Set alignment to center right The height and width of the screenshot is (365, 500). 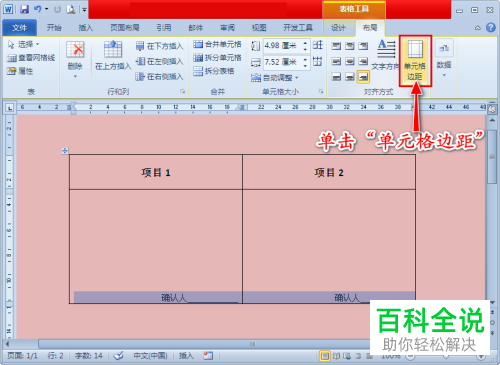click(363, 61)
